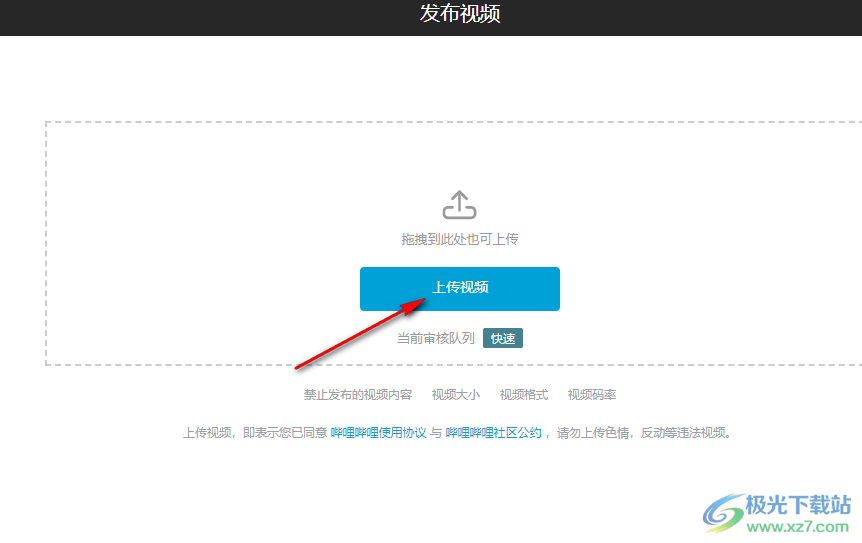Open 禁止发布的视频内容 info
This screenshot has height=543, width=862.
tap(358, 395)
